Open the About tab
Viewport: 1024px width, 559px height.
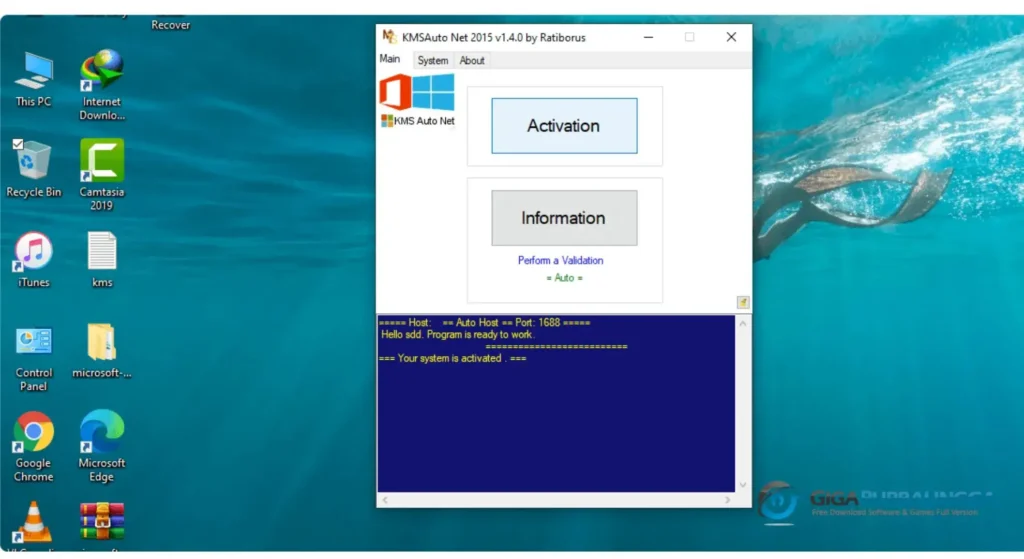pos(472,60)
